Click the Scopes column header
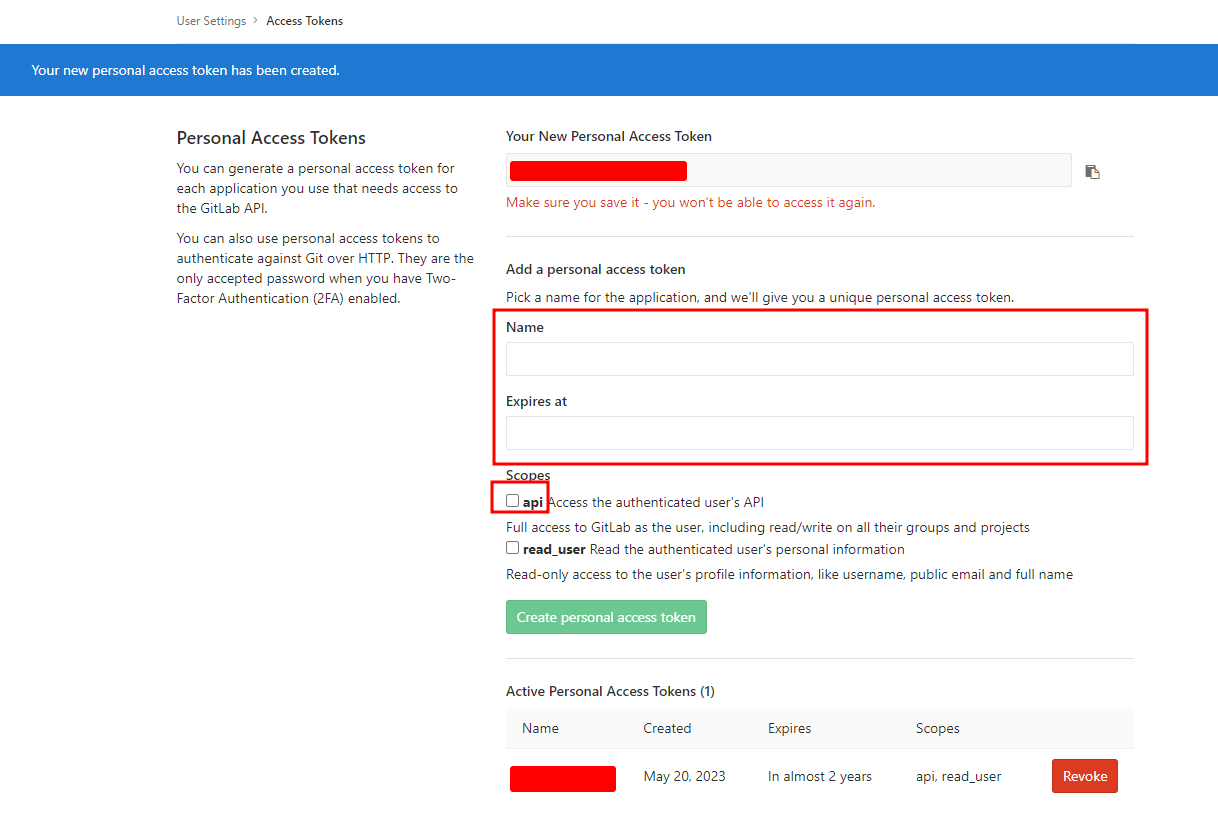1218x818 pixels. (x=938, y=728)
